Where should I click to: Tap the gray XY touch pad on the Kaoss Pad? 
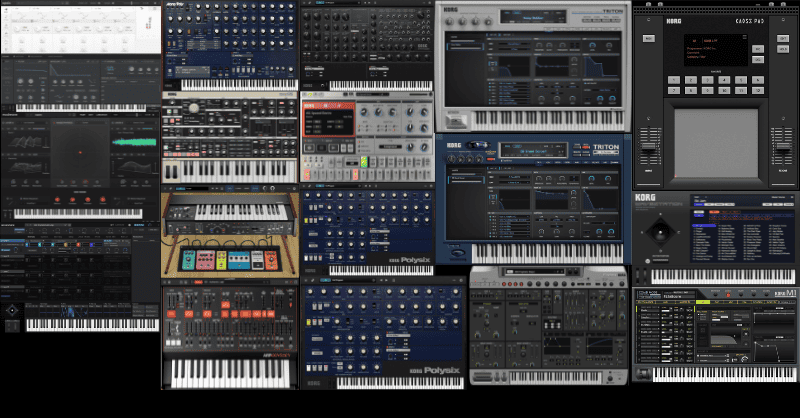[x=715, y=143]
